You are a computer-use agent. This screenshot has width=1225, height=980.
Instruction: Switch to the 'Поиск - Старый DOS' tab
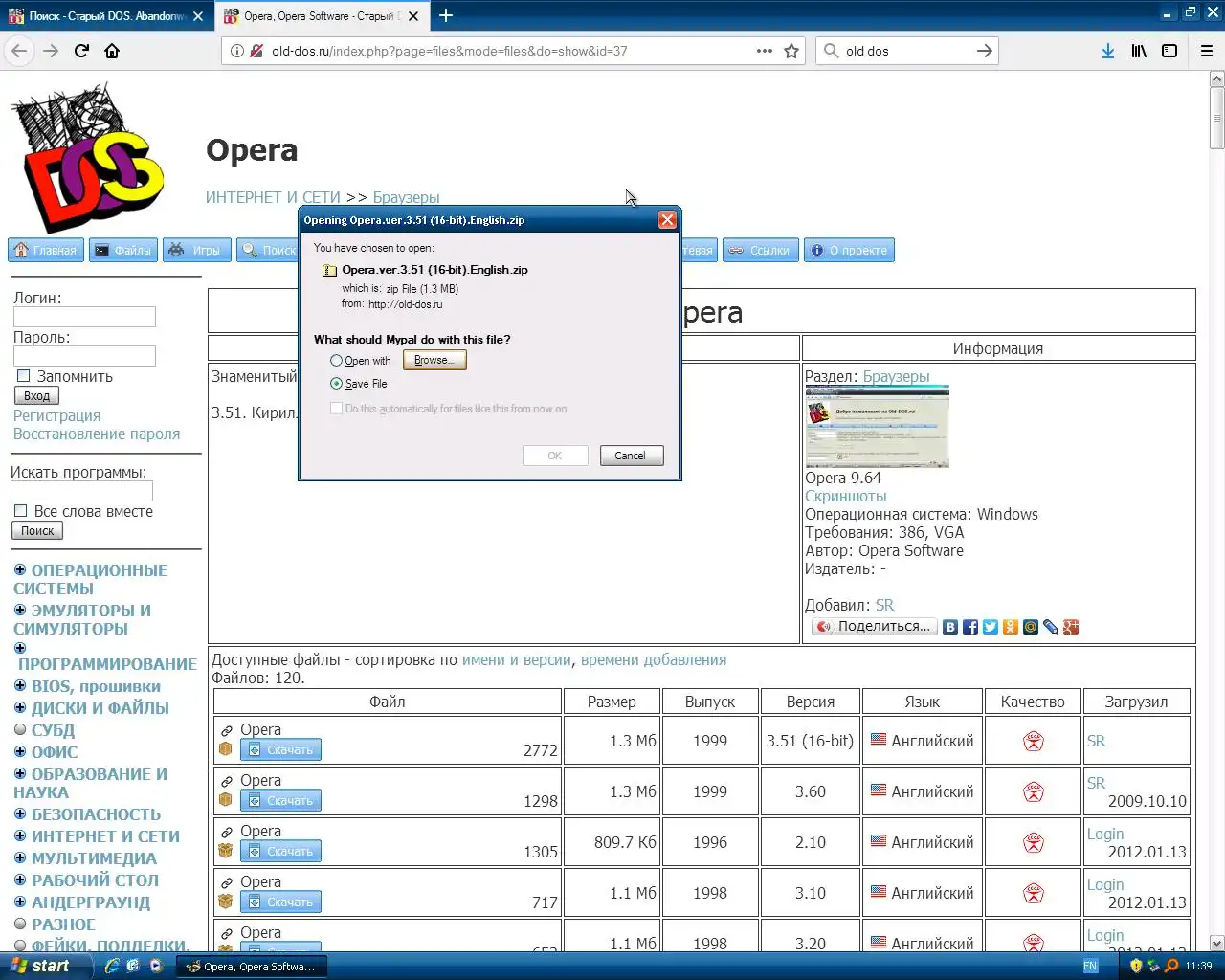107,16
